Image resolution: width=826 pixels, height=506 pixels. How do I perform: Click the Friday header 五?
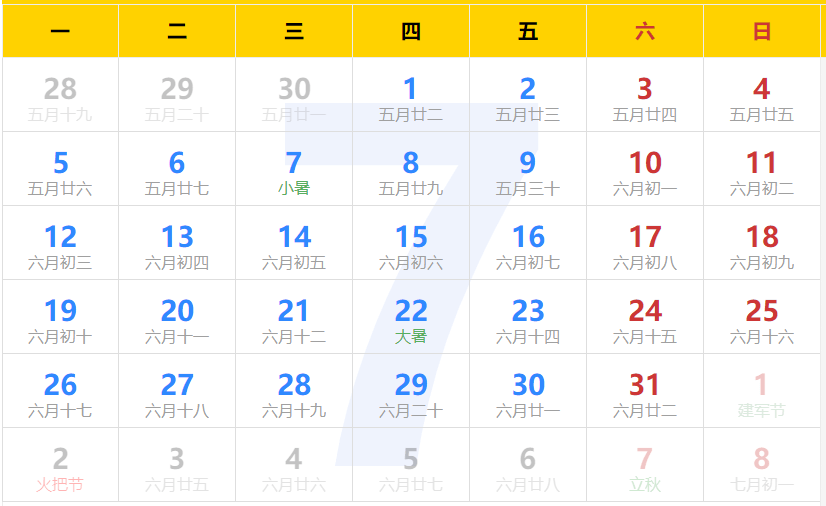pos(528,31)
